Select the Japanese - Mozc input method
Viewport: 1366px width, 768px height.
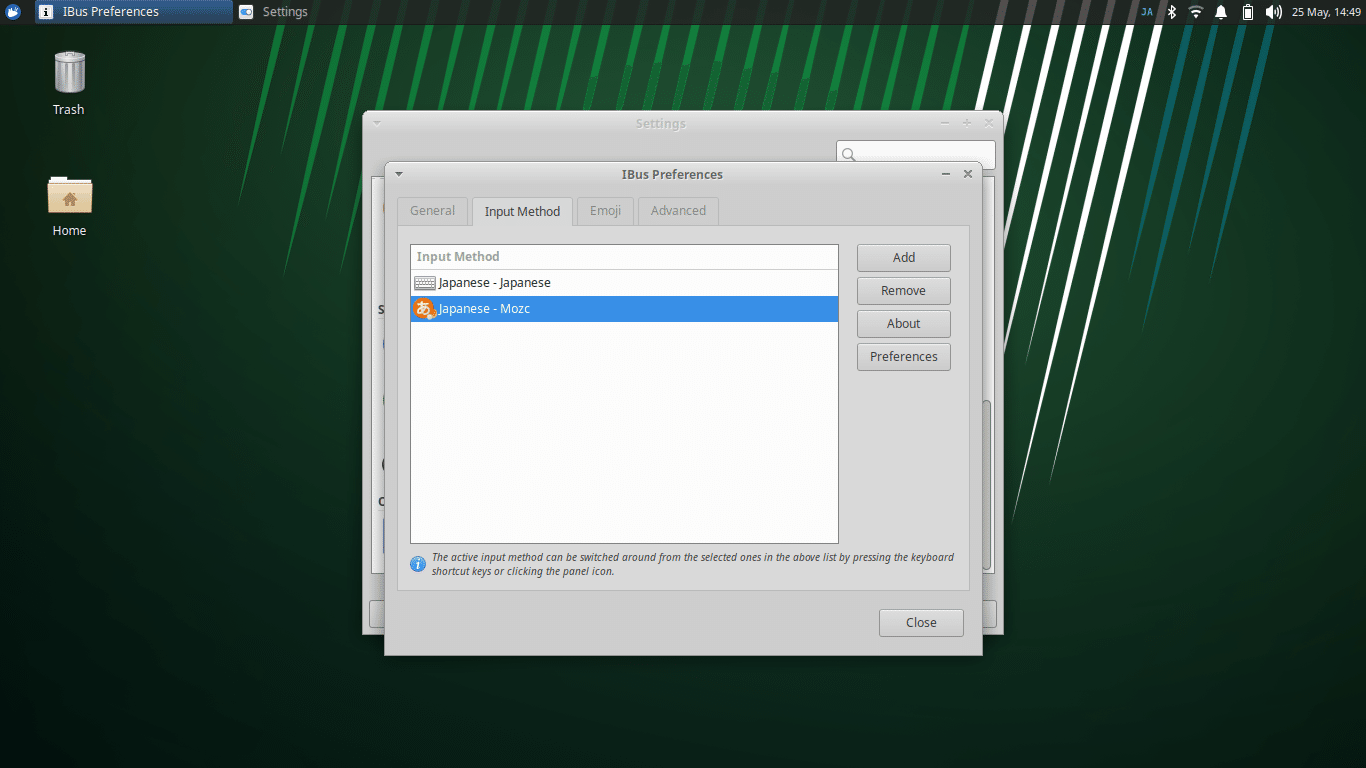coord(624,309)
